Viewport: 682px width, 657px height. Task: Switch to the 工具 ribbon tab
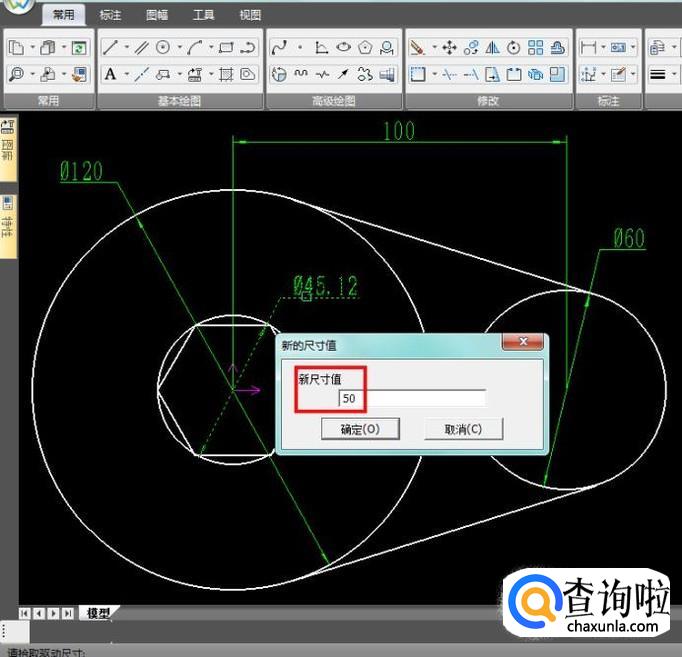204,15
